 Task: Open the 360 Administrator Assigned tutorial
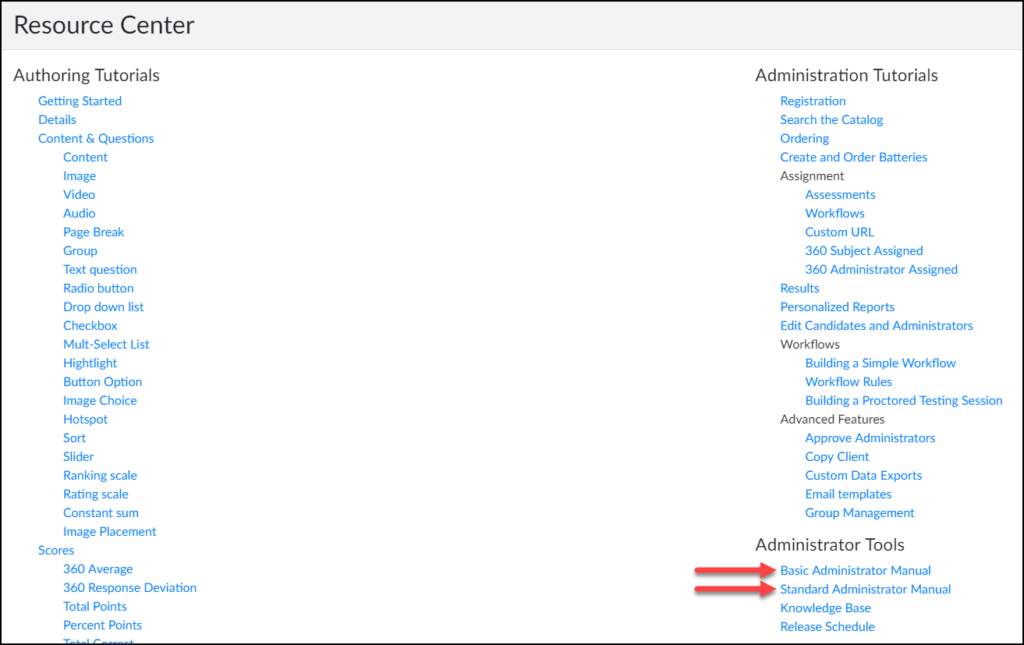pyautogui.click(x=881, y=270)
